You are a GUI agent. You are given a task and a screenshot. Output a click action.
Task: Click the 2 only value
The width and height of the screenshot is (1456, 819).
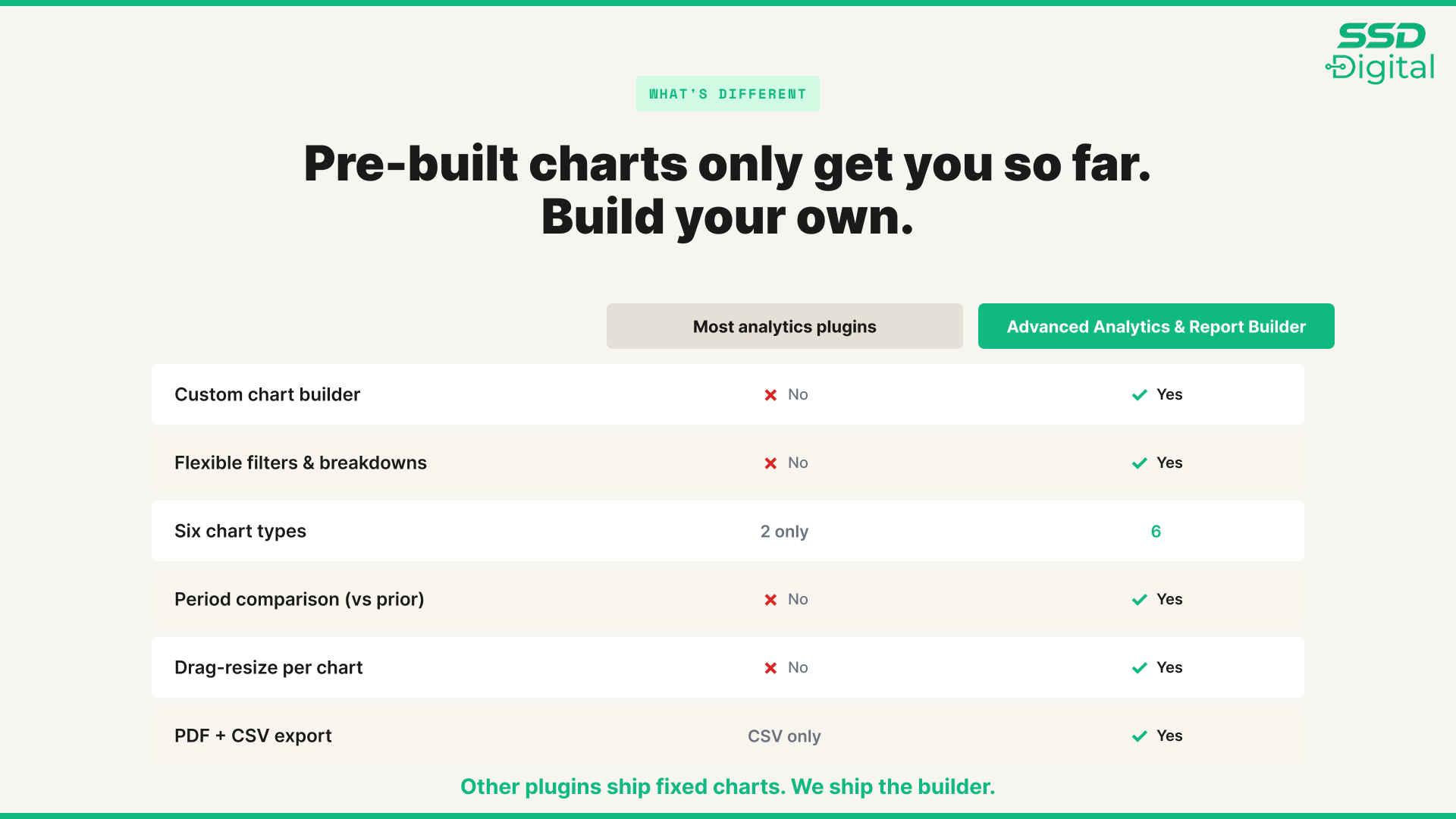(x=784, y=532)
